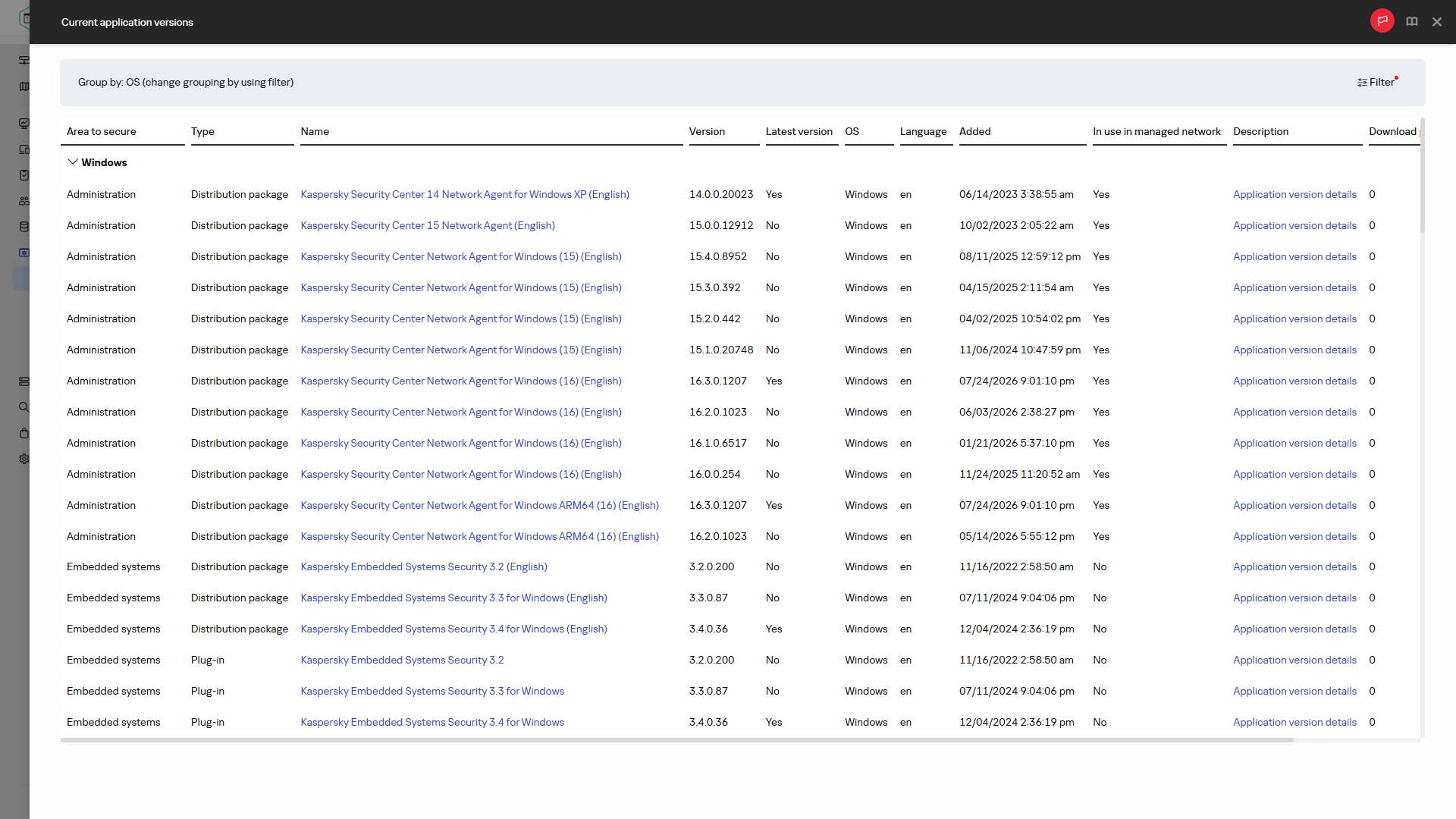View Application version details for version 14.0.0.20023
This screenshot has height=819, width=1456.
[x=1294, y=194]
